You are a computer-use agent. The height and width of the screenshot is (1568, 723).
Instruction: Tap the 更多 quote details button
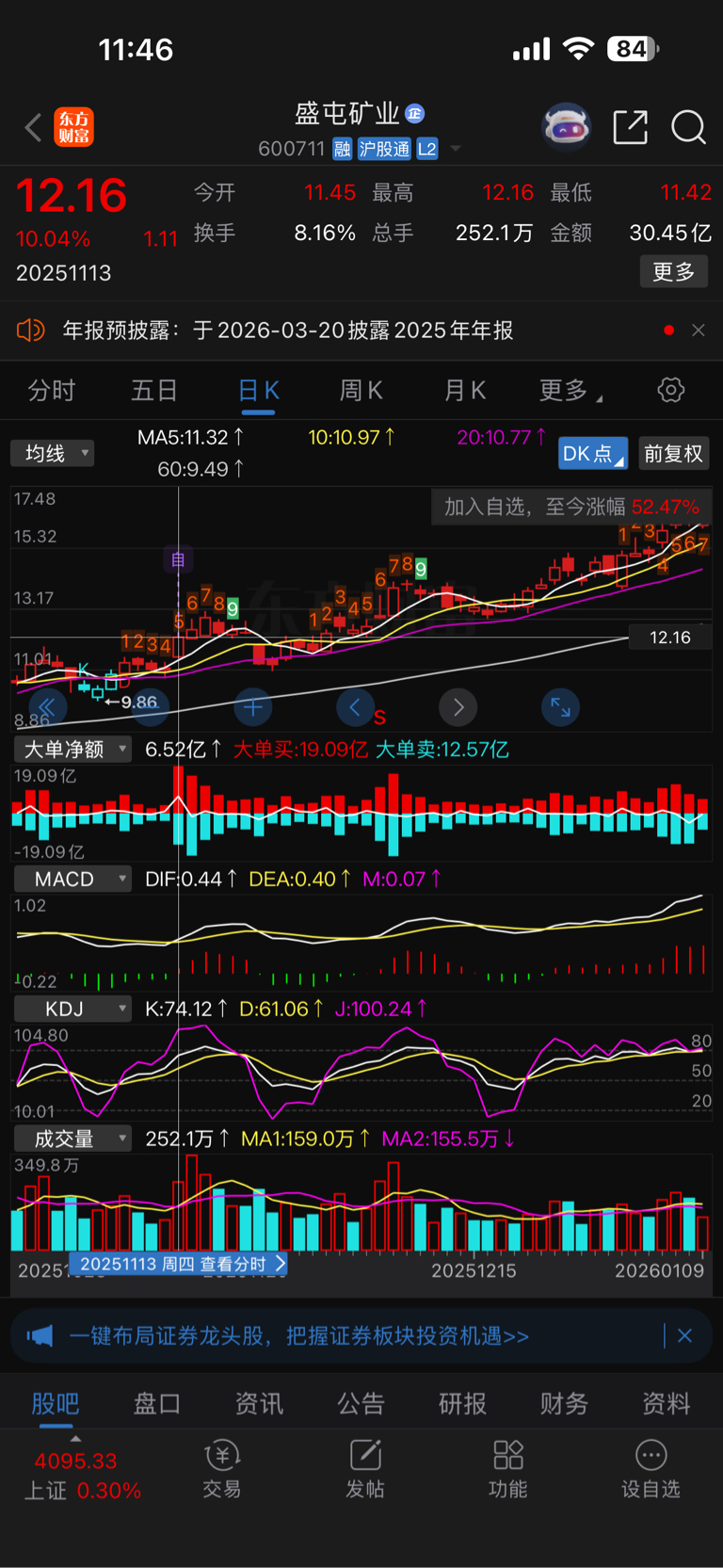click(674, 272)
